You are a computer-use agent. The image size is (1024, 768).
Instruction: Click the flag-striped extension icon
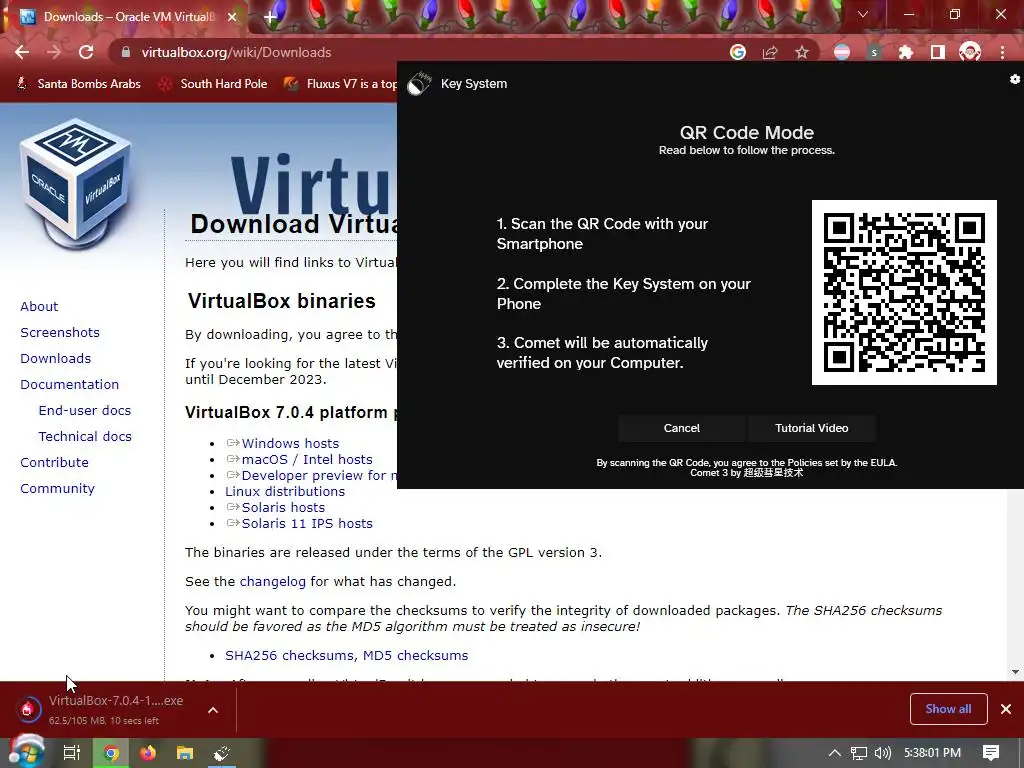coord(842,52)
